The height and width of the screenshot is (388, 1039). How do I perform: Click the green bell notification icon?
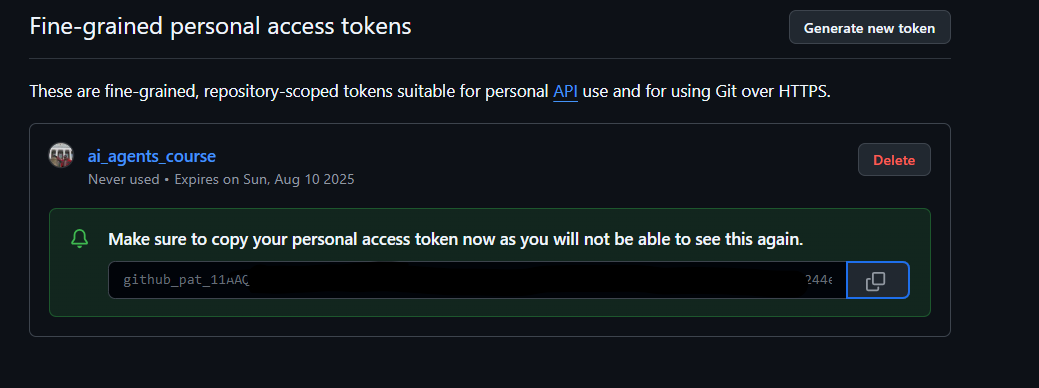[80, 240]
